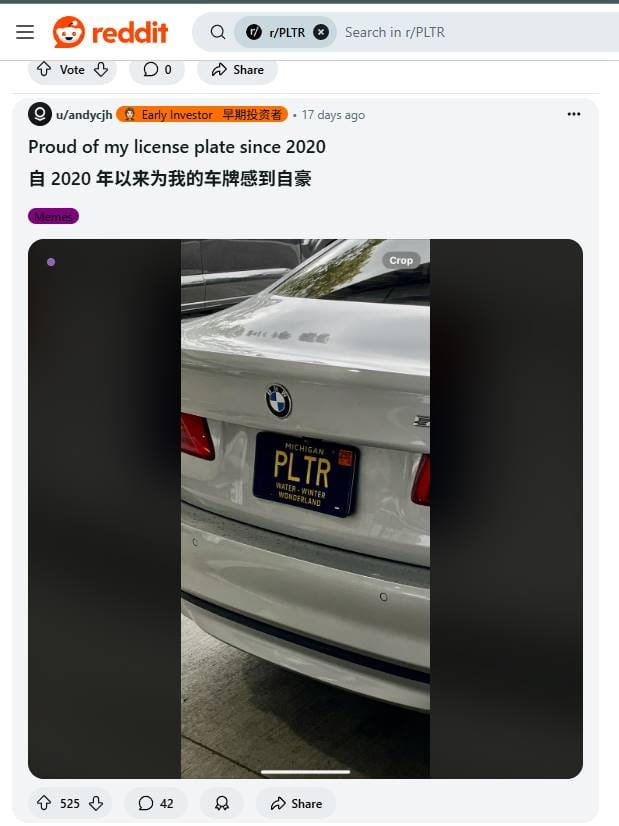Go to the Reddit home logo
619x826 pixels.
pos(110,32)
